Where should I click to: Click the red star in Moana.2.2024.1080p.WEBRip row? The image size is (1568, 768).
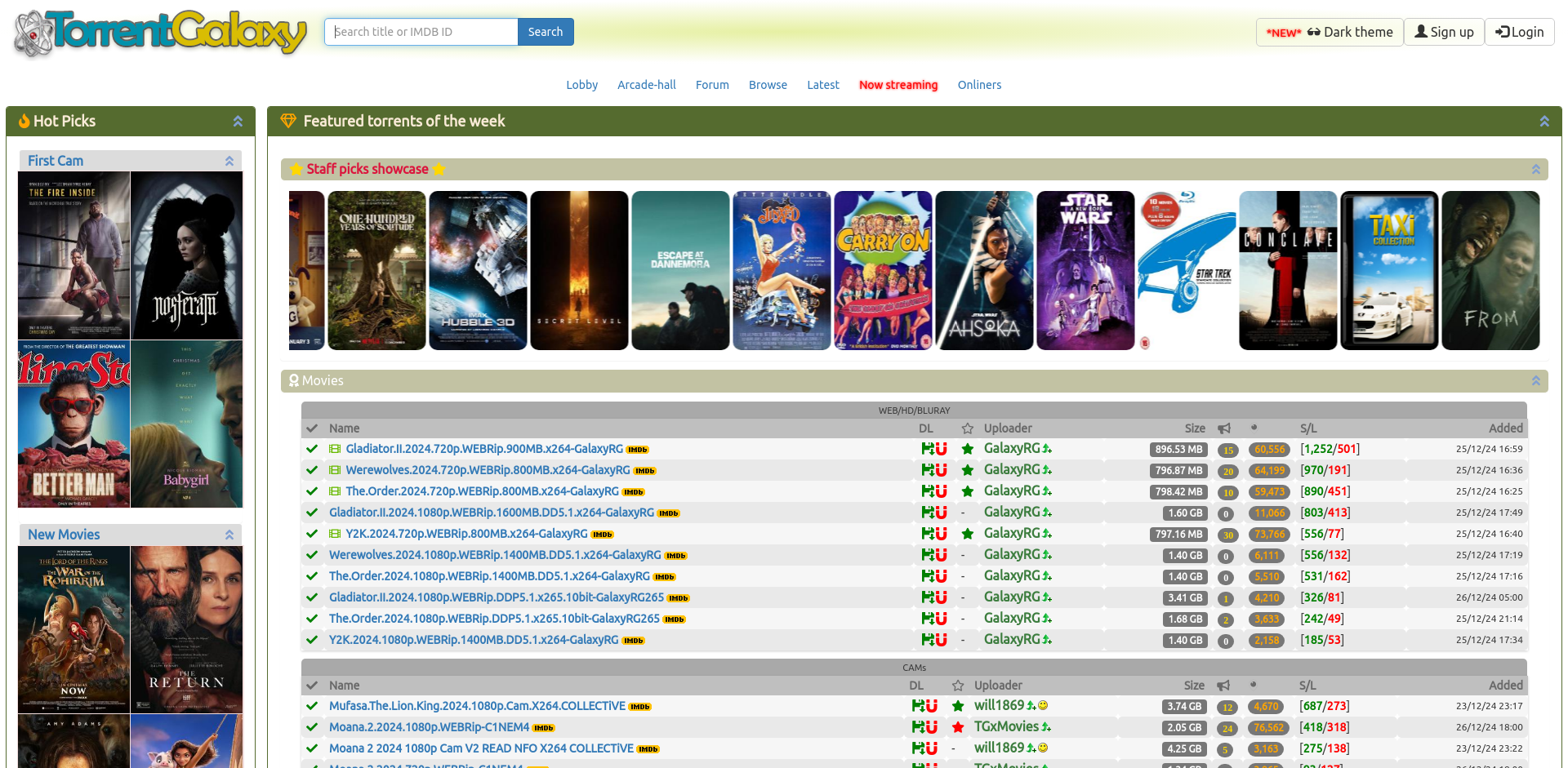pyautogui.click(x=958, y=727)
